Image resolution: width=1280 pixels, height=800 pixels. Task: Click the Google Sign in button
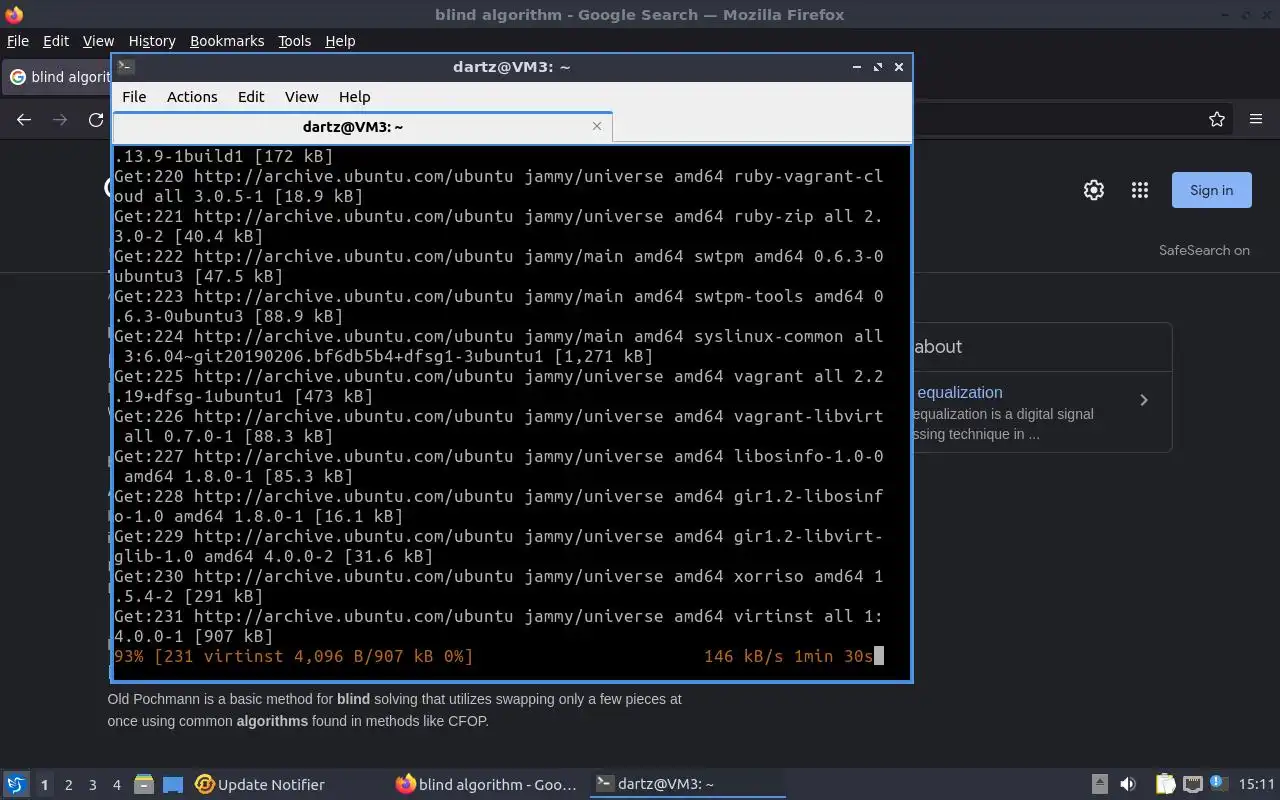[x=1211, y=190]
